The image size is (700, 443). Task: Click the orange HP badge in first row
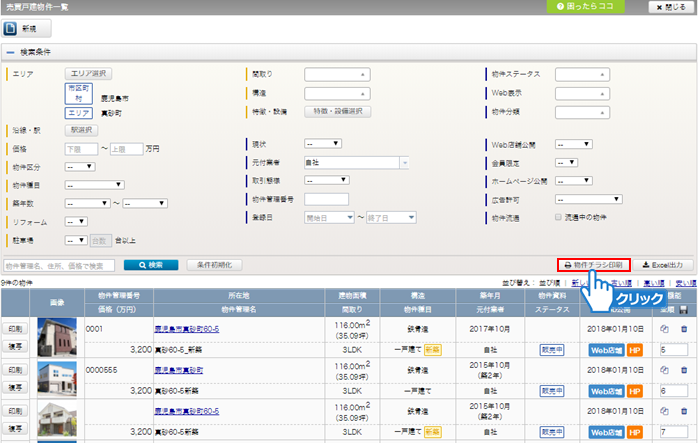tap(635, 350)
